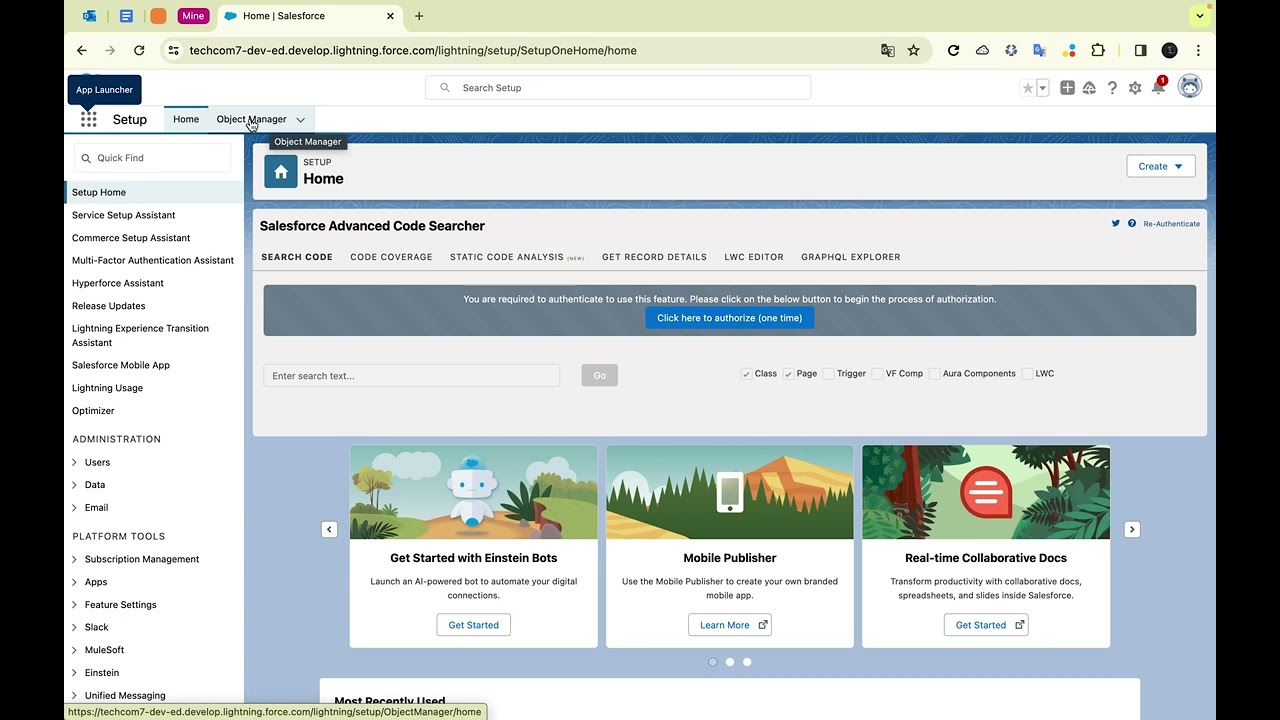Reload the page with the refresh button
Viewport: 1280px width, 720px height.
pyautogui.click(x=139, y=50)
